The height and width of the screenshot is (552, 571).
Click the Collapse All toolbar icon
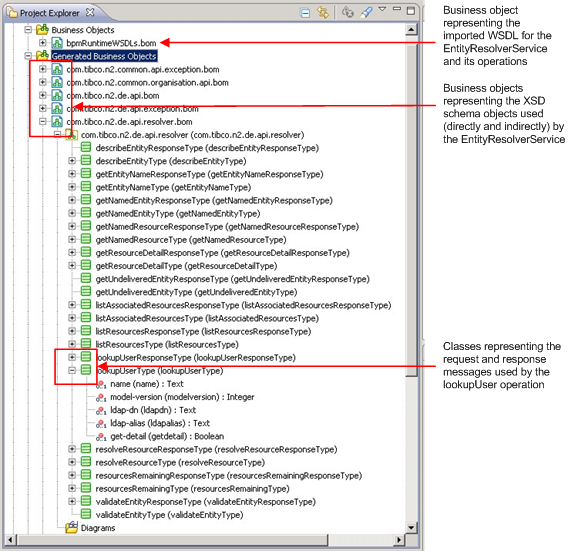pyautogui.click(x=305, y=13)
